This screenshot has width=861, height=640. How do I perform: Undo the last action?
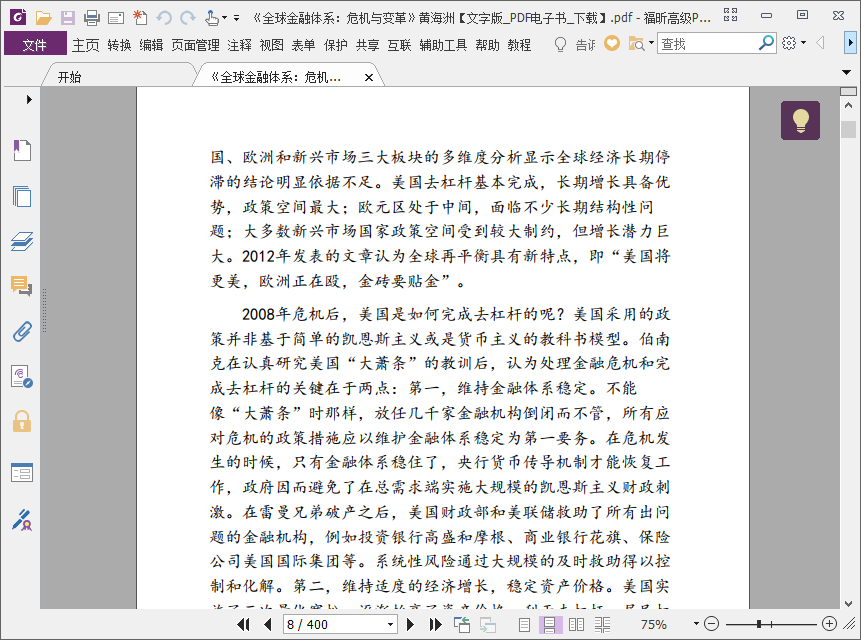click(164, 18)
